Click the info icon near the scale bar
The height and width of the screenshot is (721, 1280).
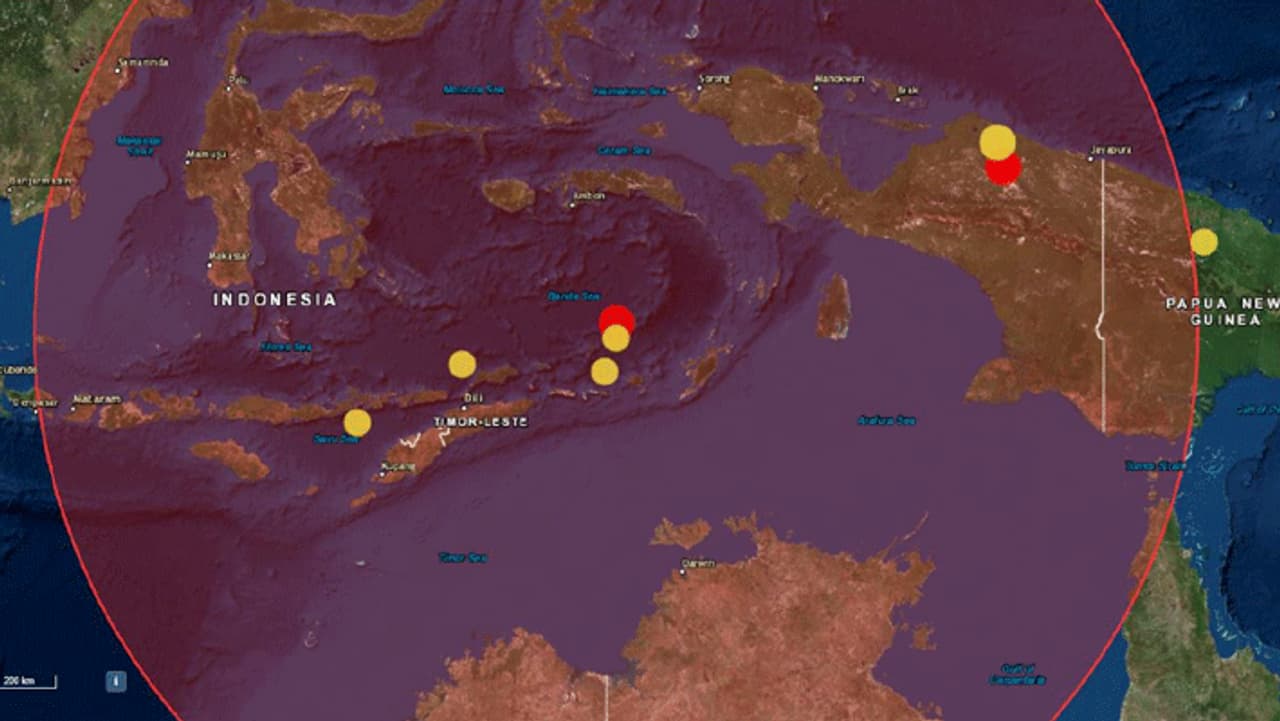pos(117,681)
